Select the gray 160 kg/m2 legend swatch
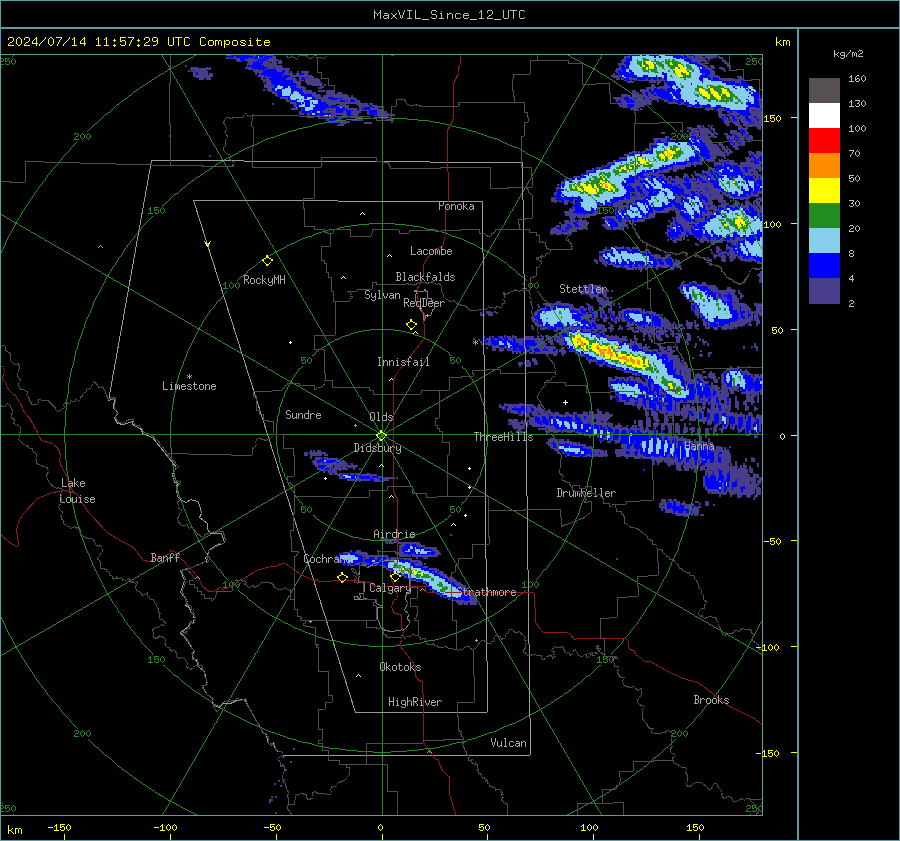Image resolution: width=900 pixels, height=841 pixels. tap(824, 91)
